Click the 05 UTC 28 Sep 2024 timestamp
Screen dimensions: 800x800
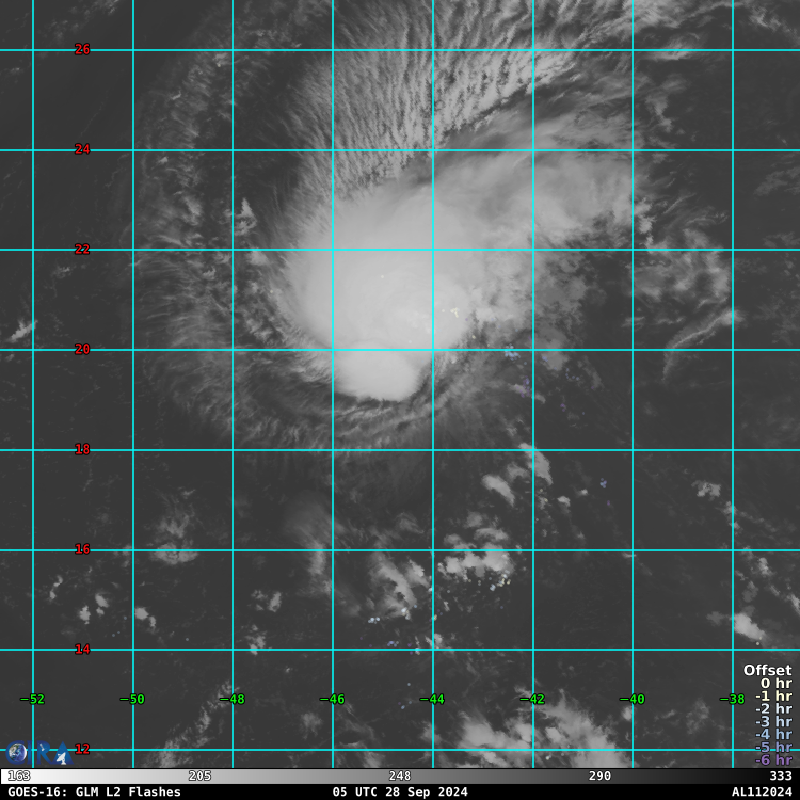click(x=399, y=792)
